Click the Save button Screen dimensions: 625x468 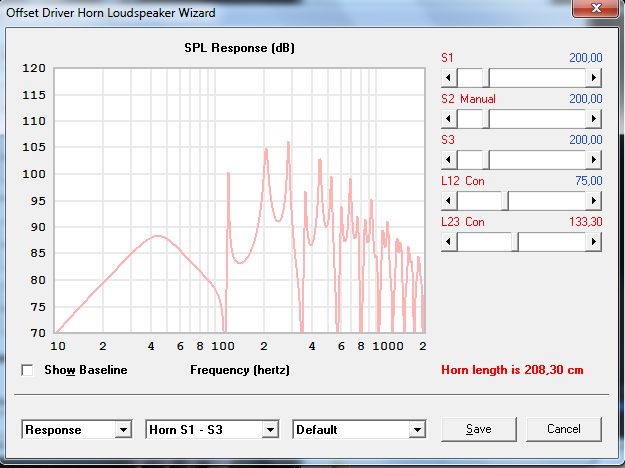point(479,429)
